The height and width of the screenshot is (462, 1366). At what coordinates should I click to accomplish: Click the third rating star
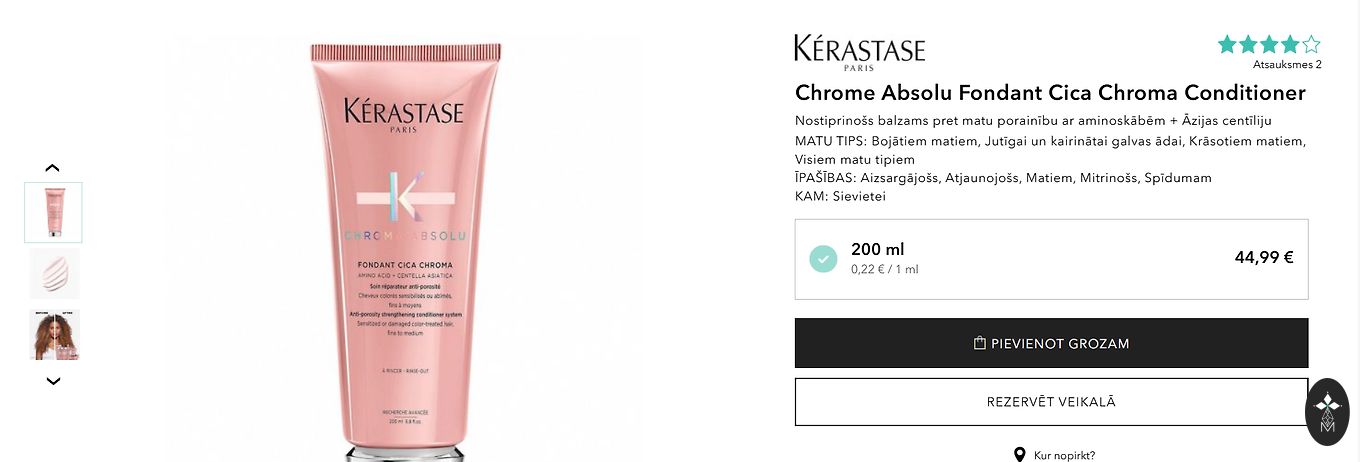coord(1269,44)
